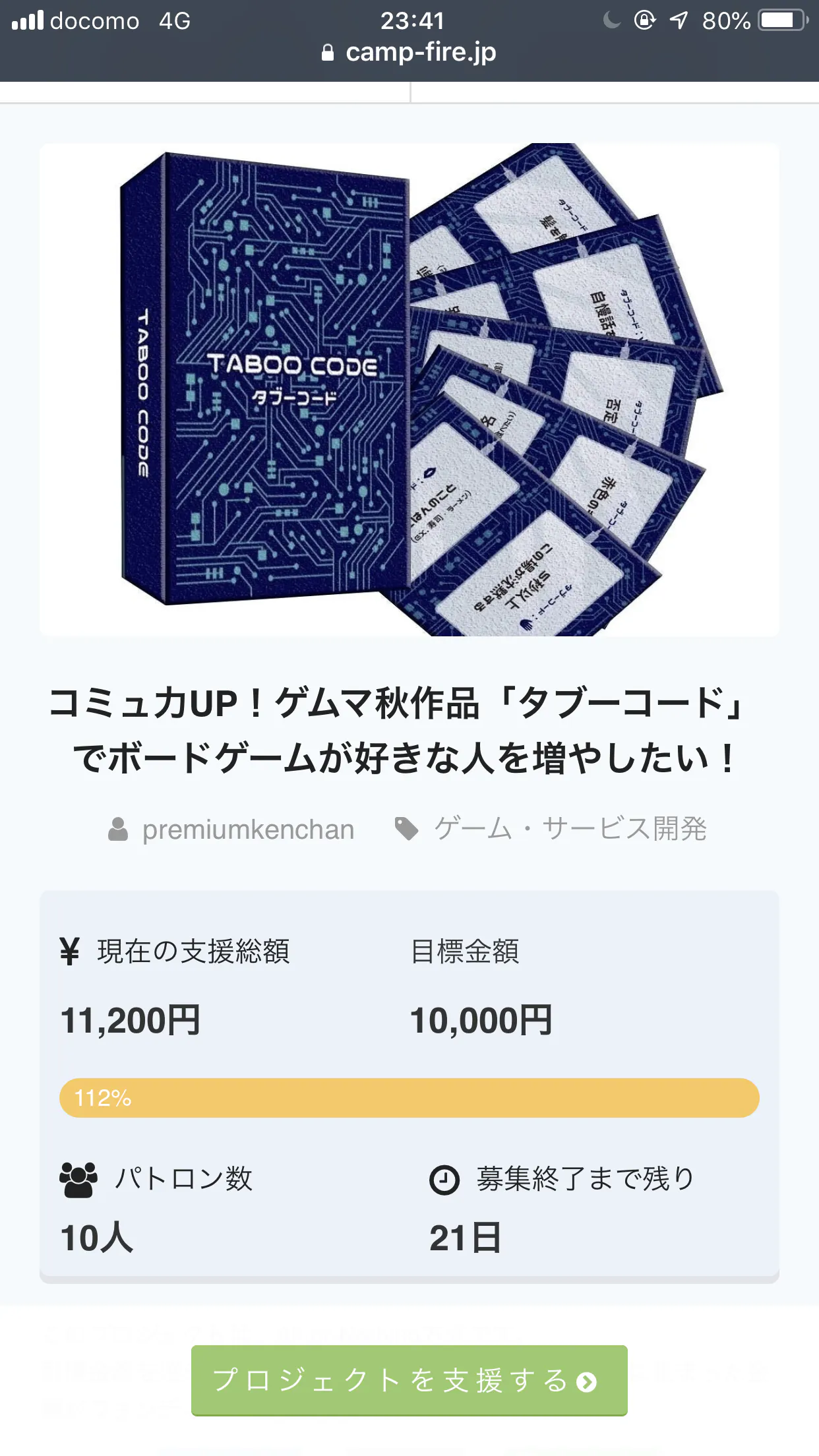Tap the Taboo Code product image
Screen dimensions: 819x1456
pyautogui.click(x=409, y=389)
